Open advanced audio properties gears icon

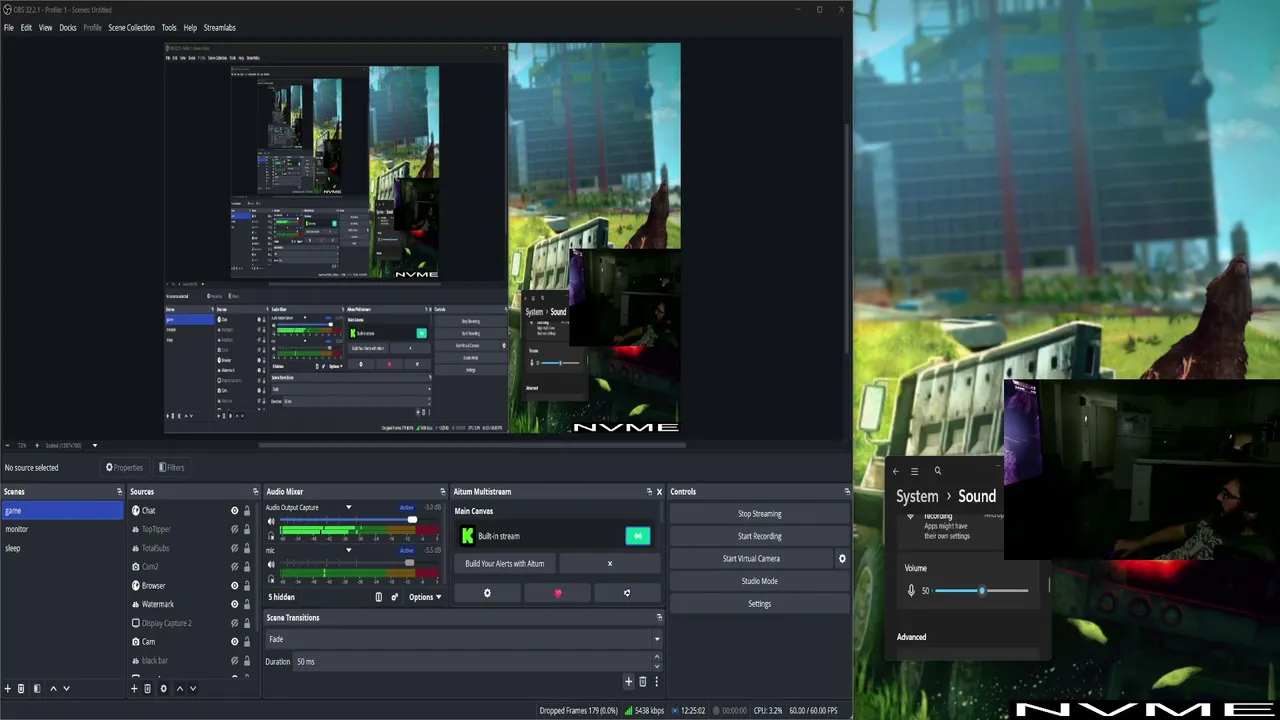pyautogui.click(x=394, y=597)
